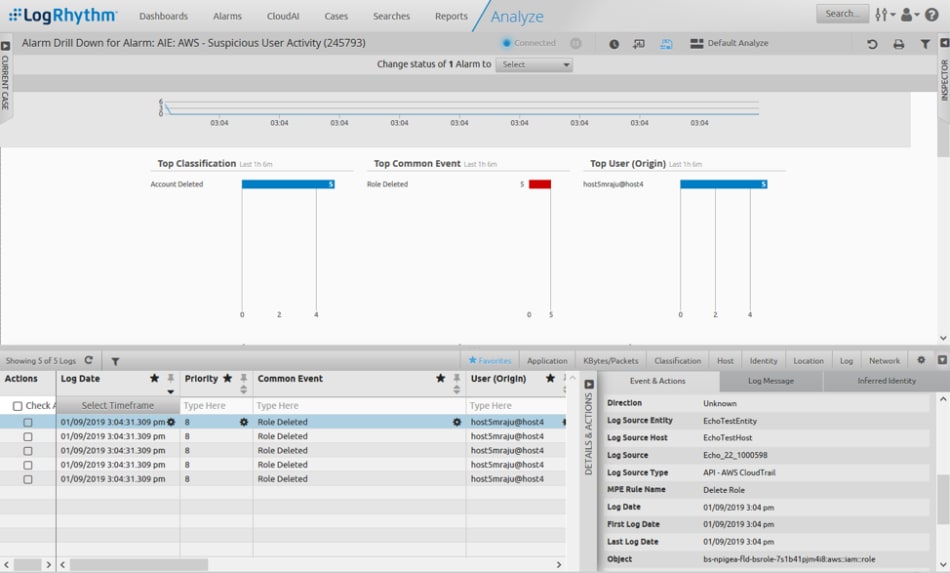Image resolution: width=950 pixels, height=573 pixels.
Task: Click the red Role Deleted bar
Action: click(x=540, y=184)
